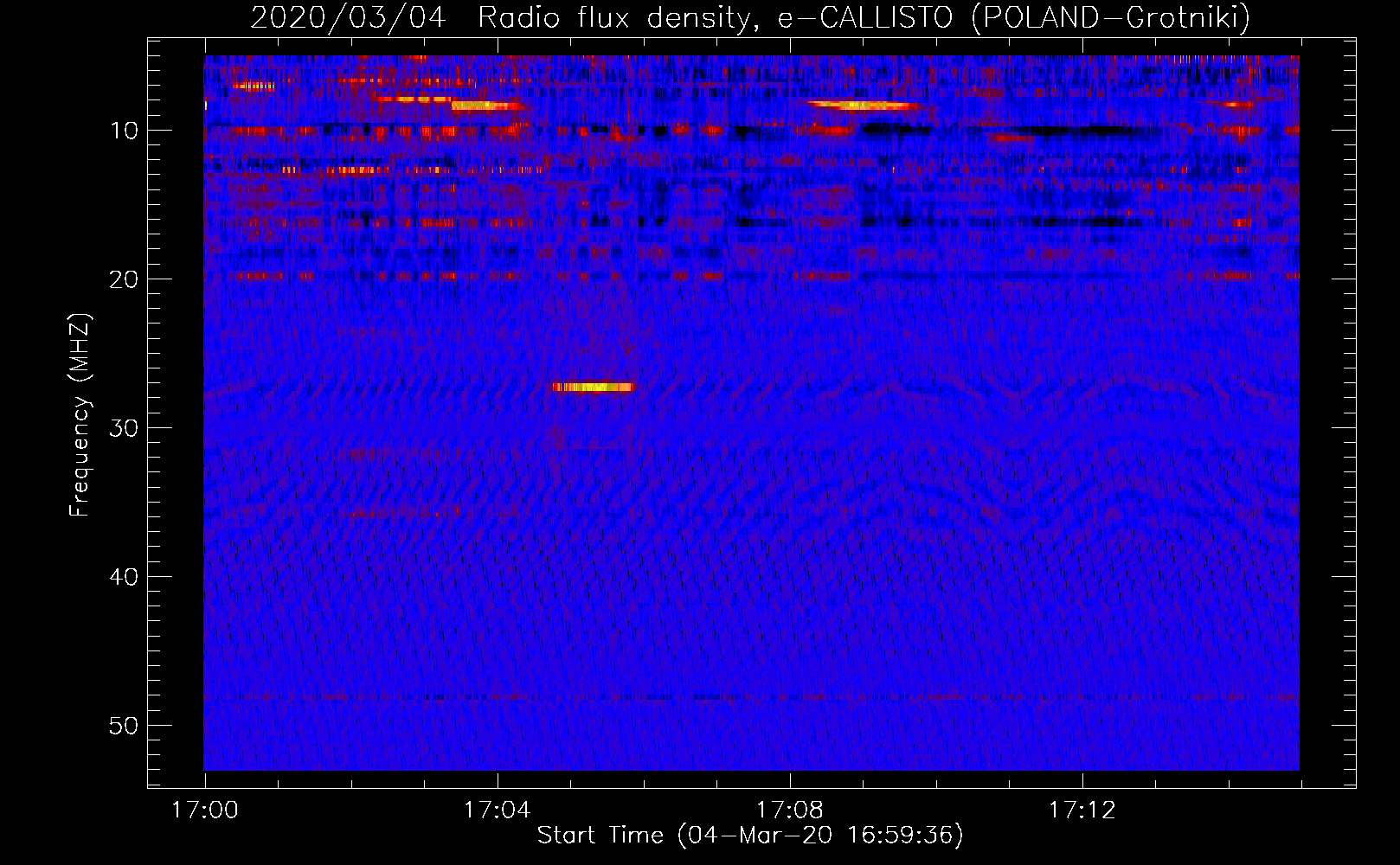Click the yellow streak near 17:03:30 at 8 MHz

tap(487, 106)
